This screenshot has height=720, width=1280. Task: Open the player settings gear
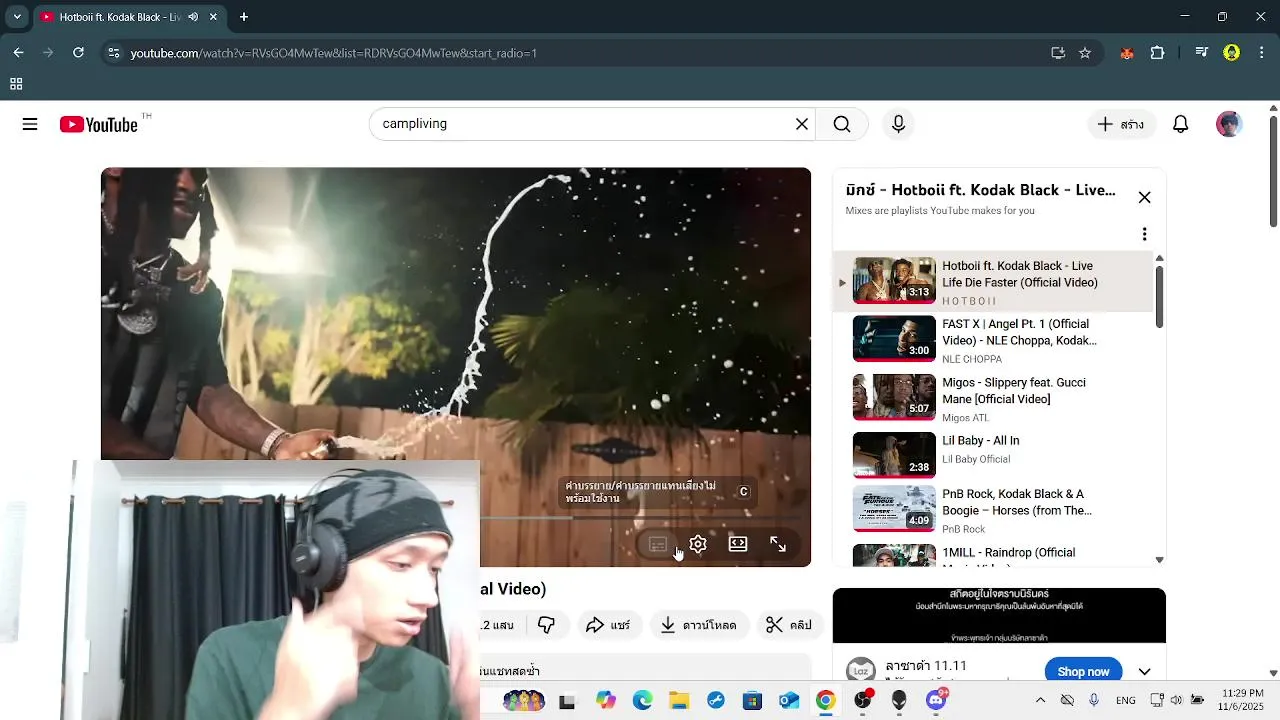(x=698, y=544)
